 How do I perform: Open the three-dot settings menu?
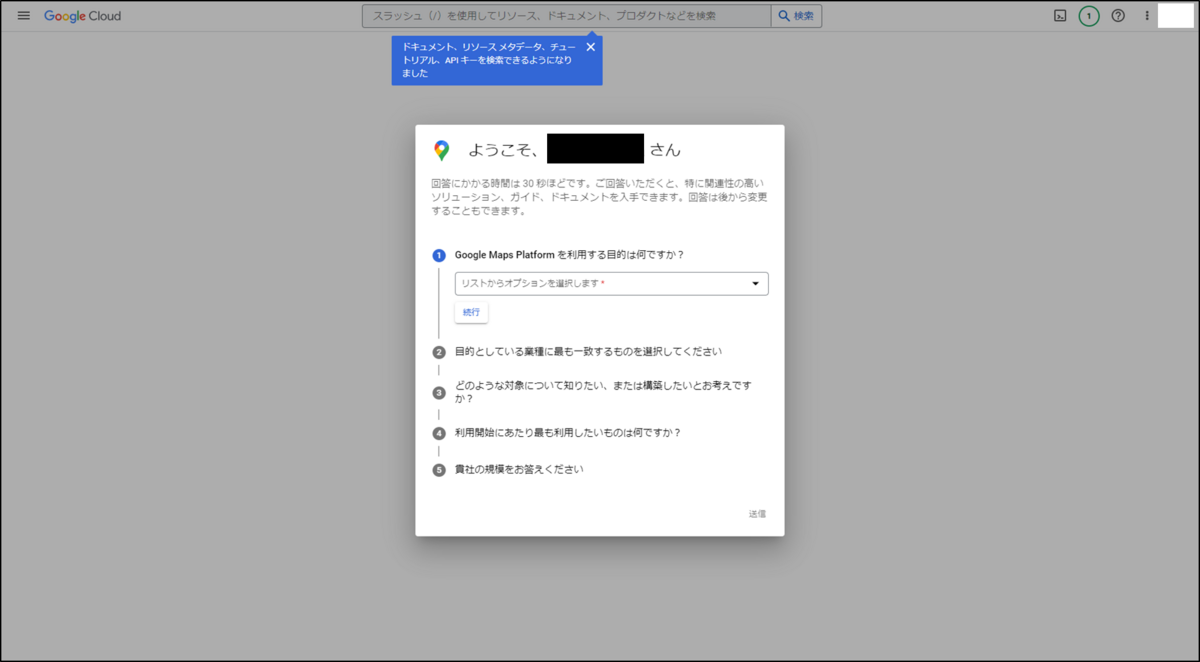[x=1147, y=16]
